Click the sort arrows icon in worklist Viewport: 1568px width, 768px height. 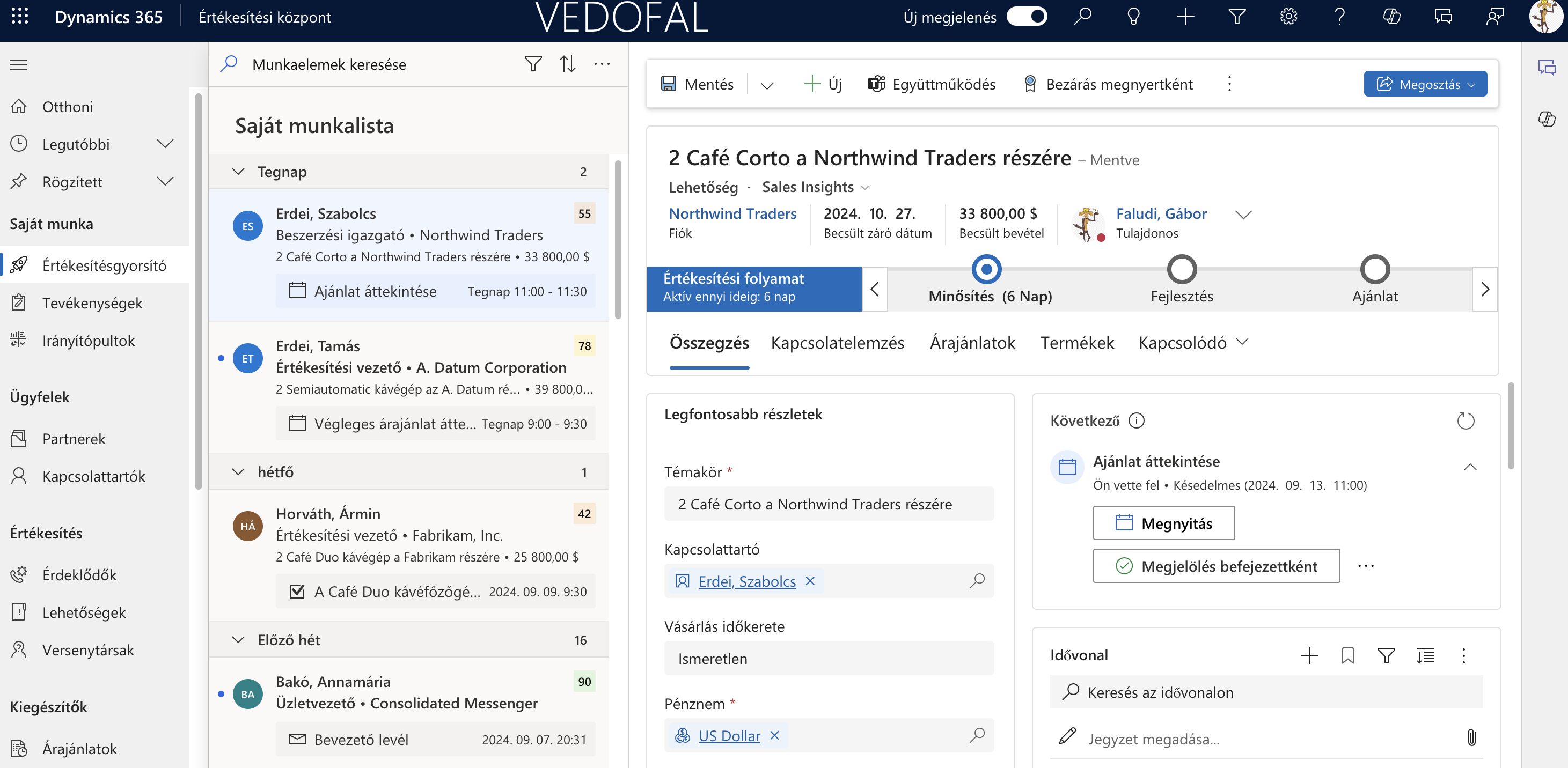pyautogui.click(x=567, y=64)
